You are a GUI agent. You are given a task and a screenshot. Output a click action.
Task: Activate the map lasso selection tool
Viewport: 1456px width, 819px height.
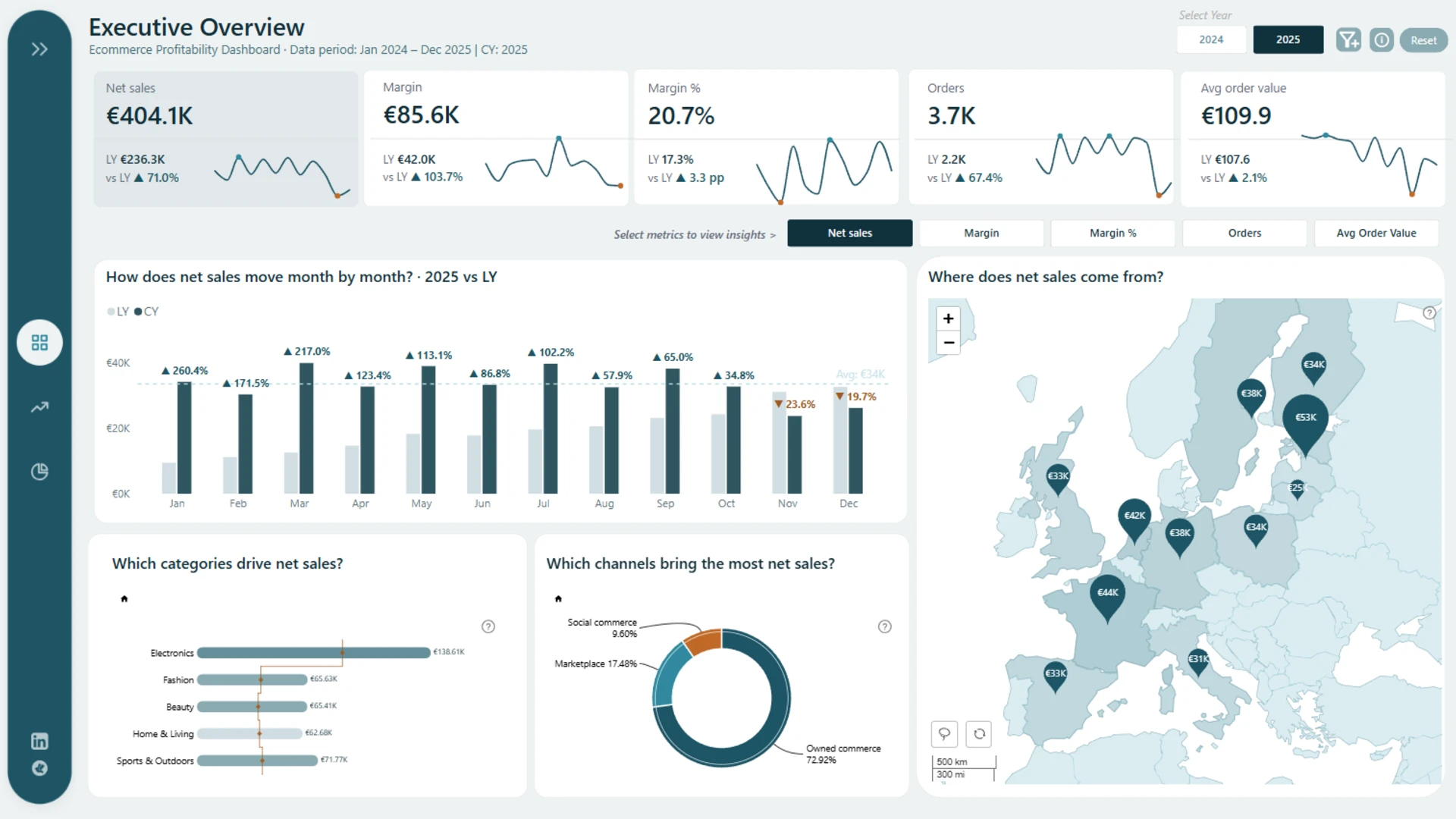click(x=944, y=733)
